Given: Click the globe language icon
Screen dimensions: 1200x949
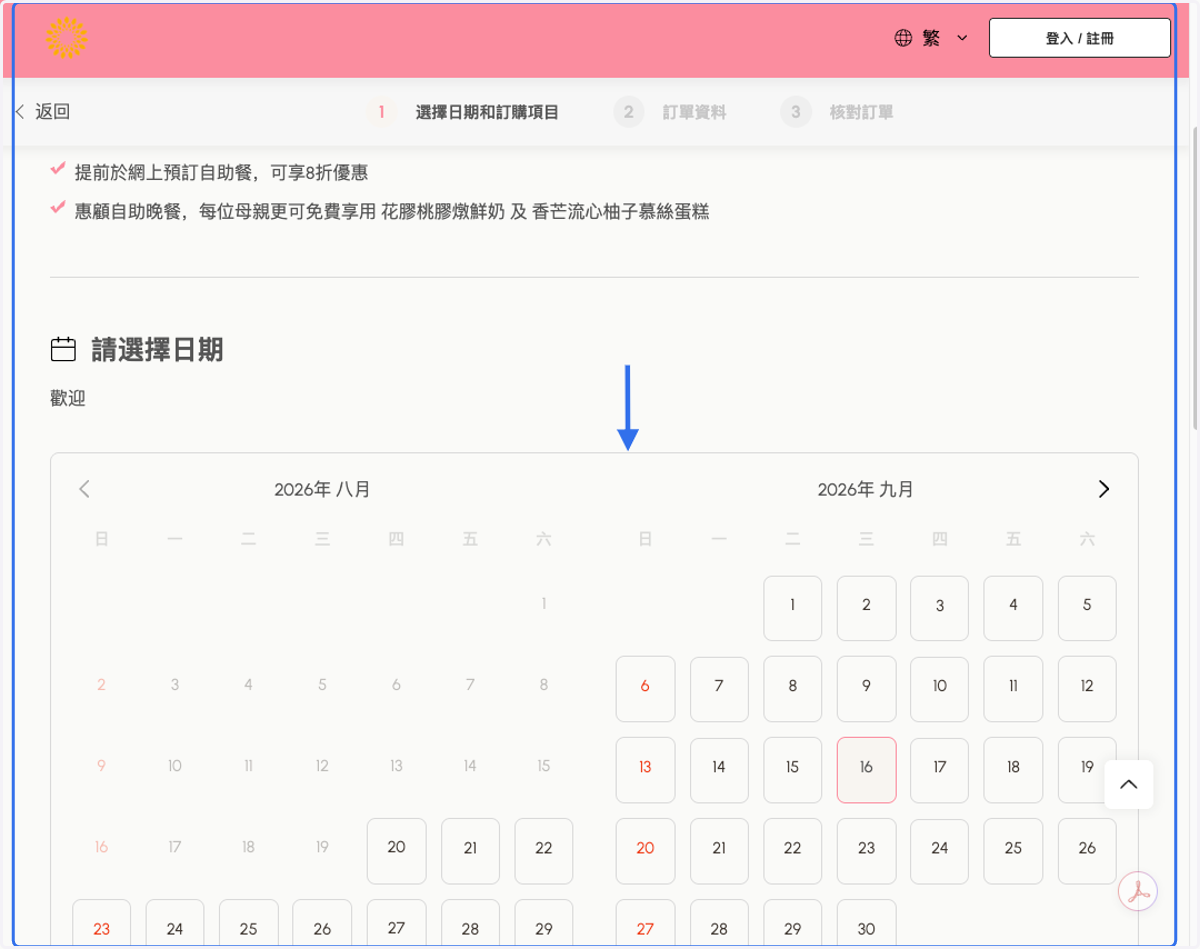Looking at the screenshot, I should tap(903, 38).
